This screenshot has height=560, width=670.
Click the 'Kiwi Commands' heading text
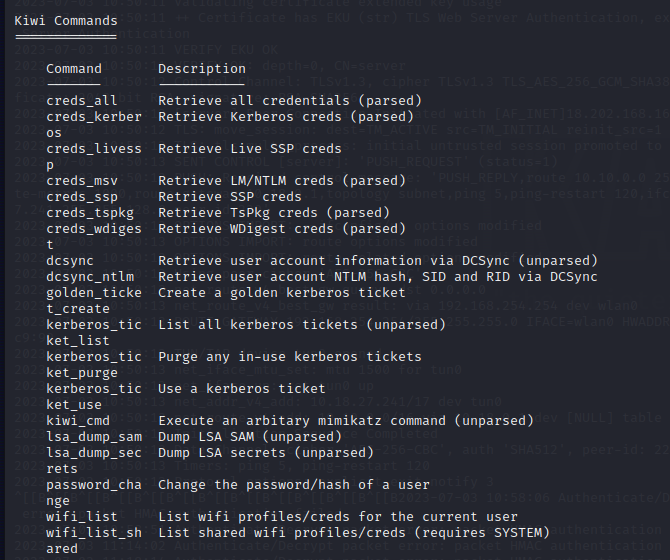[66, 21]
